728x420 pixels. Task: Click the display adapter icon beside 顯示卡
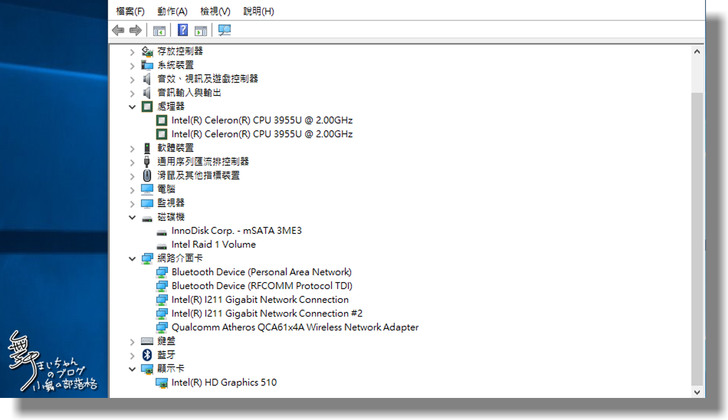147,369
